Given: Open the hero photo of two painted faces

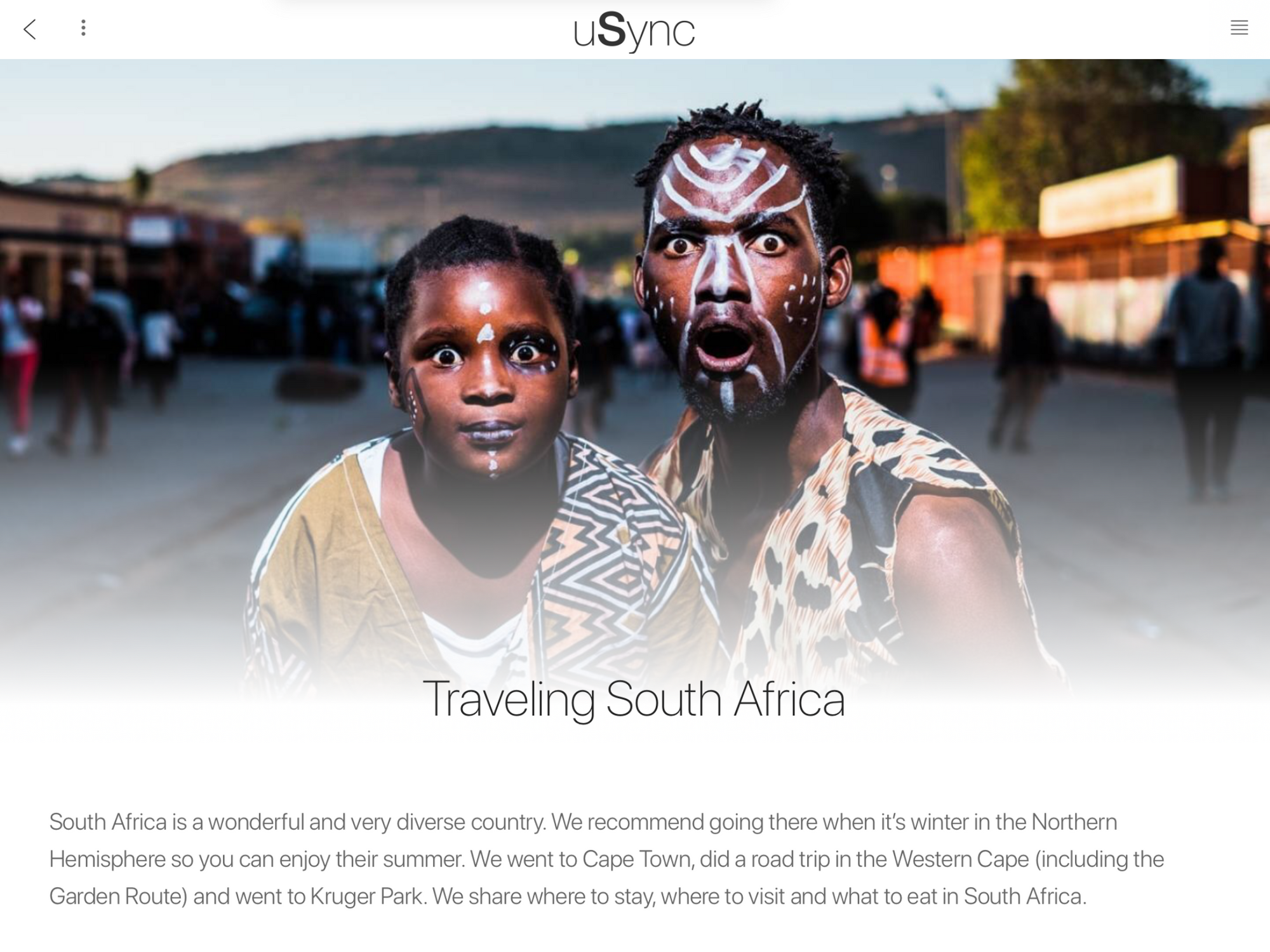Looking at the screenshot, I should tap(635, 381).
